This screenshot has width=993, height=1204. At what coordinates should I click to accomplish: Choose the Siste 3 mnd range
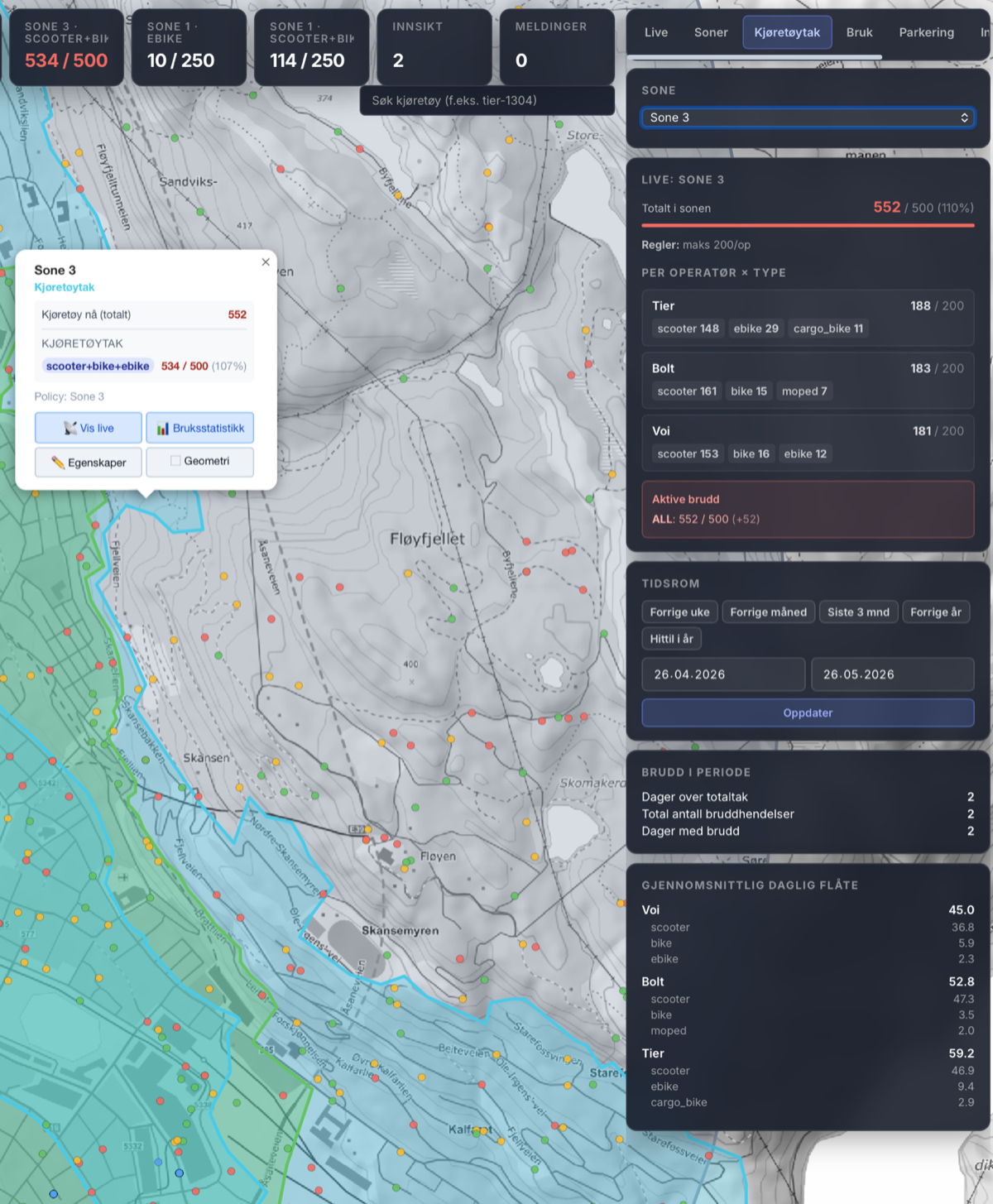pos(858,612)
